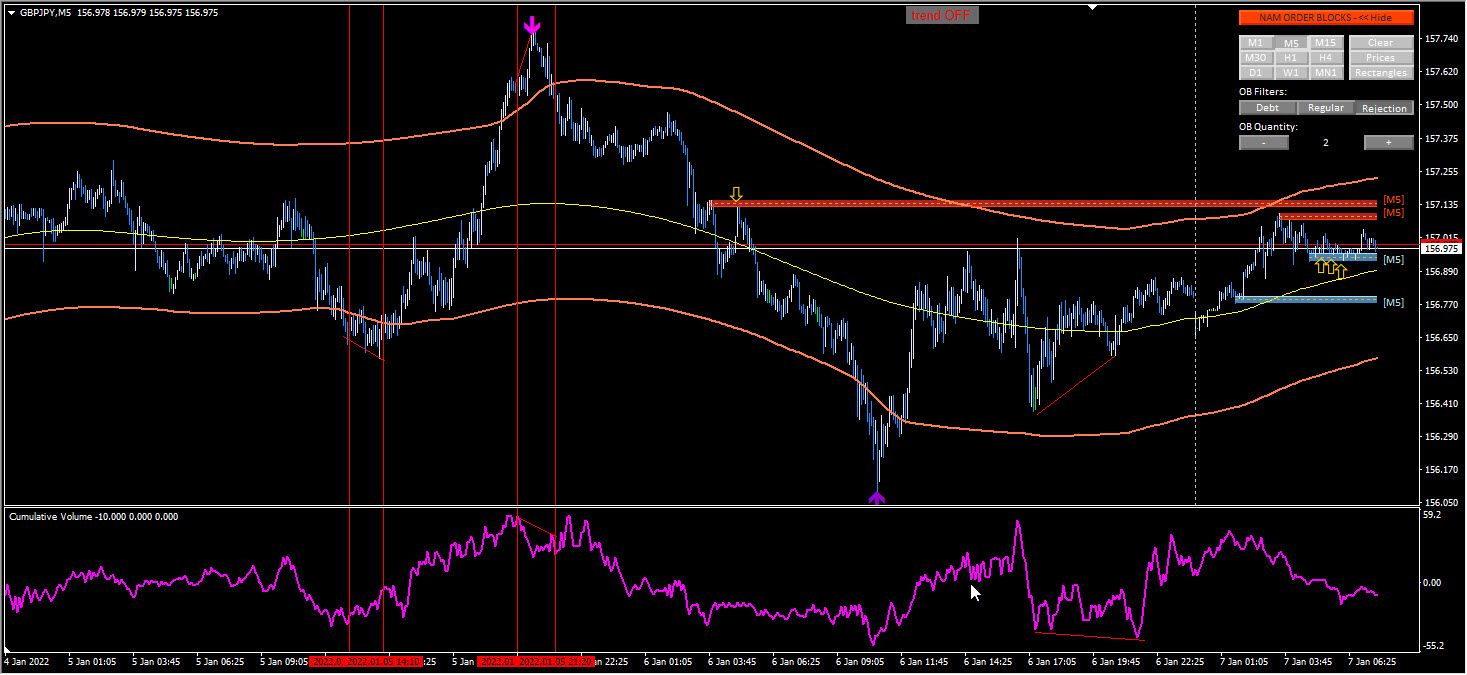Select the M30 timeframe button
The height and width of the screenshot is (675, 1467).
point(1256,58)
